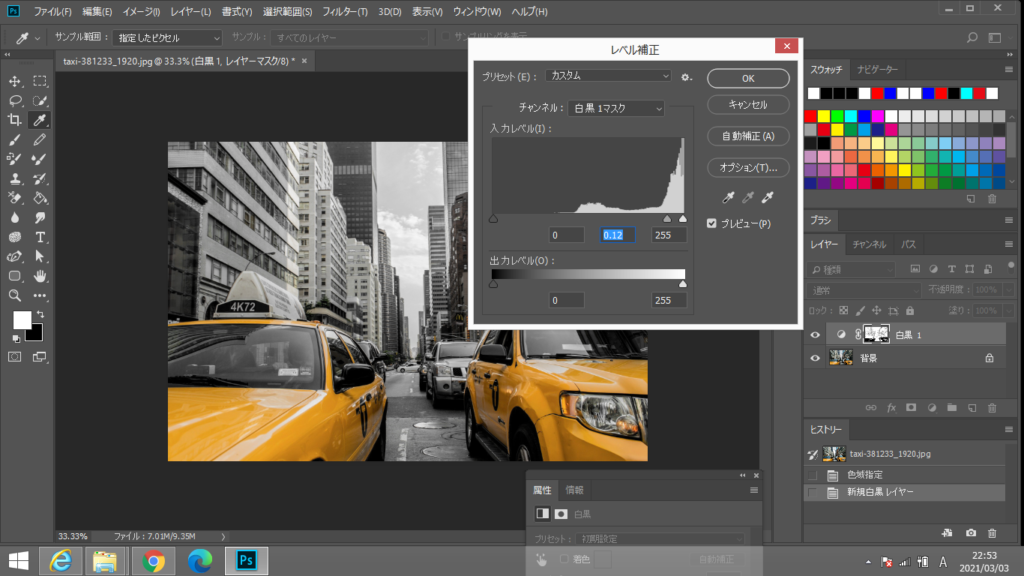Viewport: 1024px width, 576px height.
Task: Open the イメージ(I) menu
Action: (x=141, y=12)
